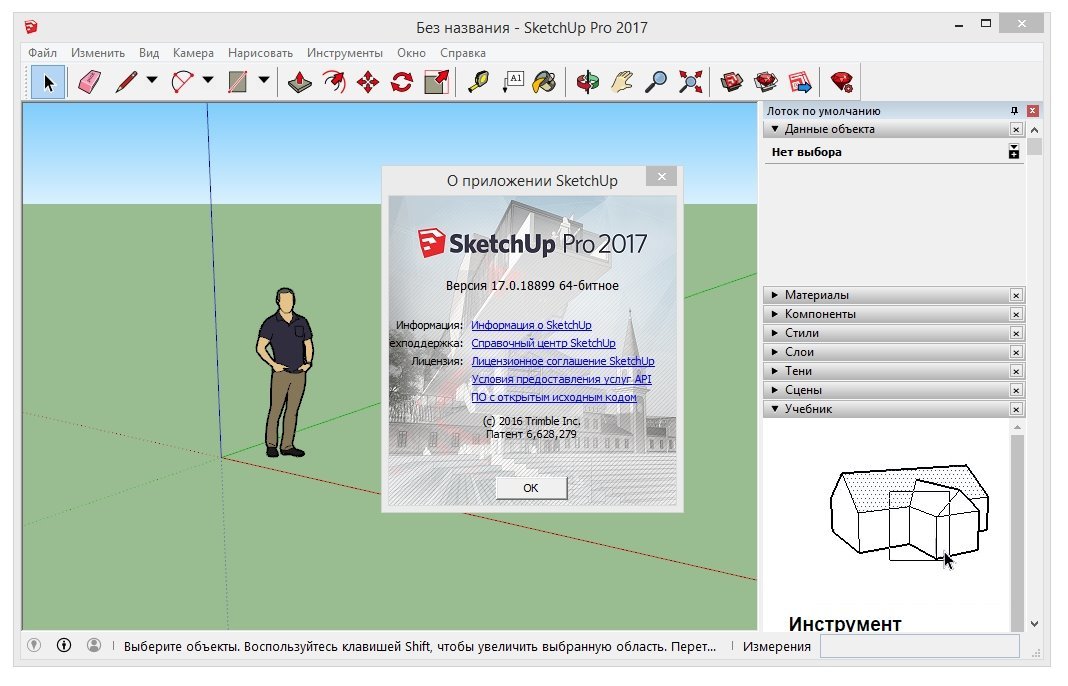Close the О приложении SketchUp dialog
The image size is (1068, 686).
coord(661,176)
